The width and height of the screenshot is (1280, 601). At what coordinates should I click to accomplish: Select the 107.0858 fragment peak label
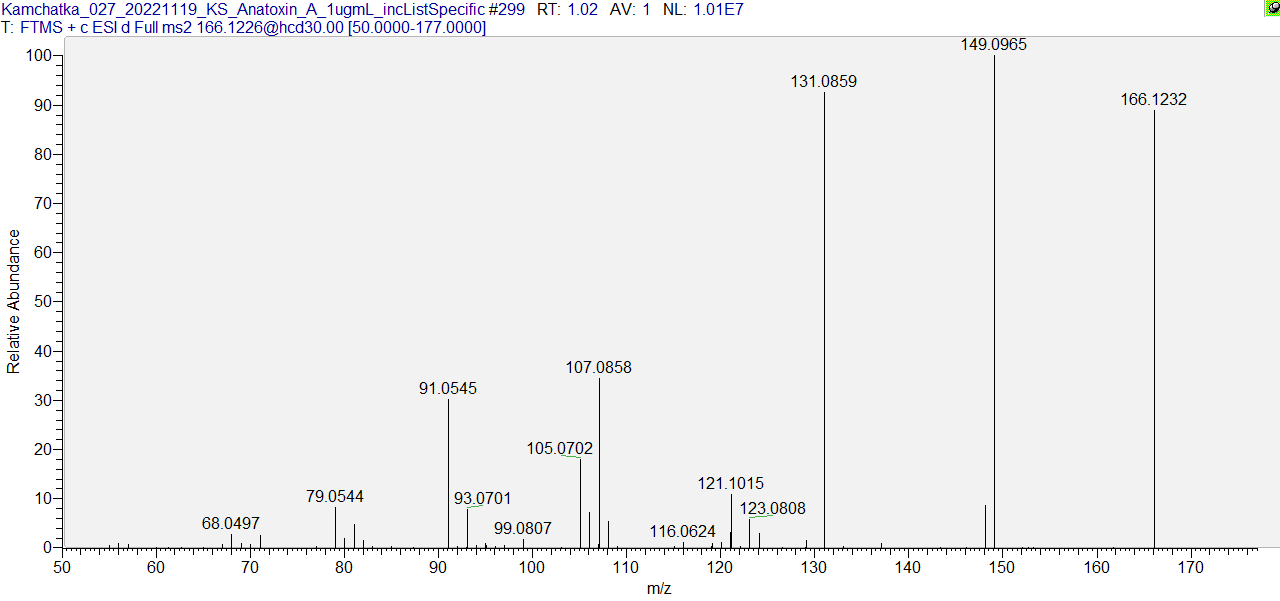[598, 368]
